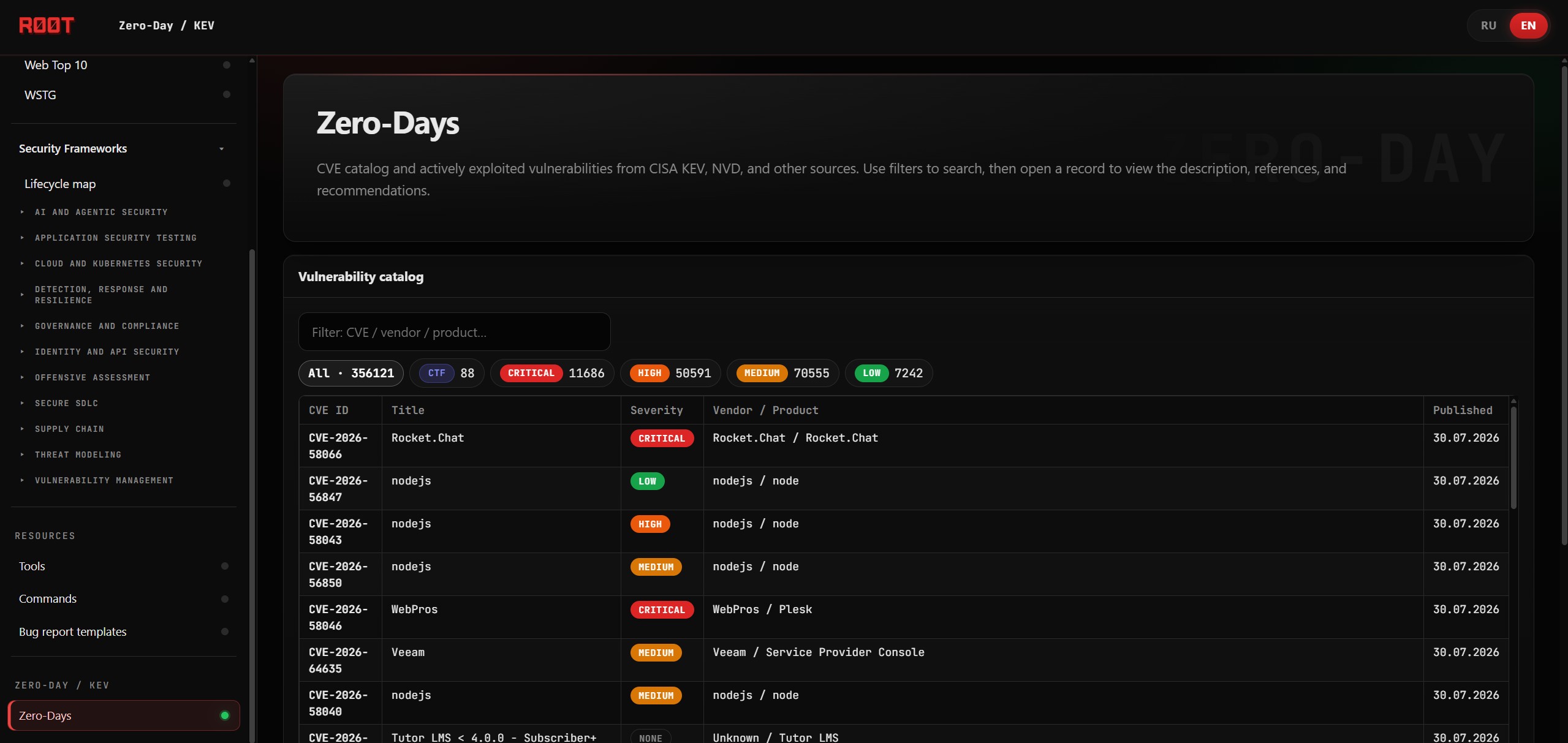Open the Tools resource page
Image resolution: width=1568 pixels, height=743 pixels.
32,567
